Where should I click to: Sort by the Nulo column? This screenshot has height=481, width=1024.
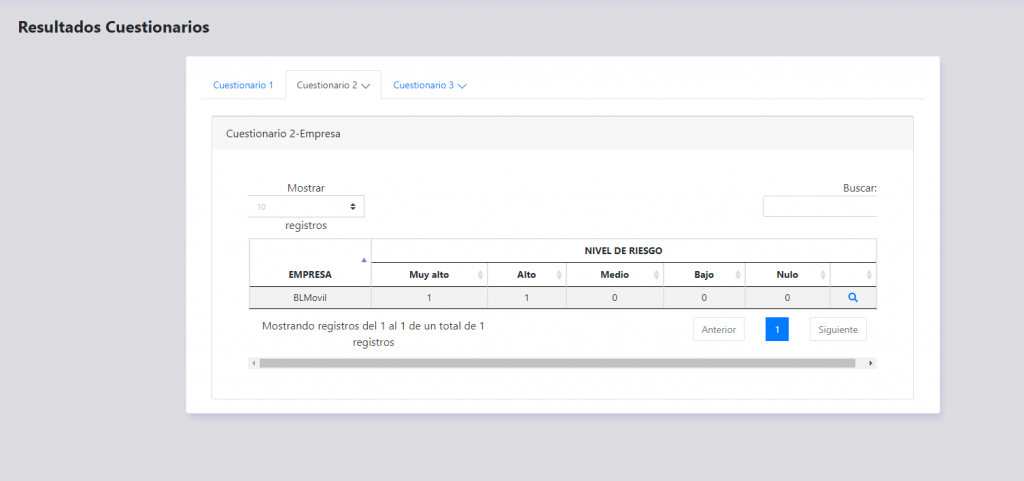pyautogui.click(x=787, y=275)
